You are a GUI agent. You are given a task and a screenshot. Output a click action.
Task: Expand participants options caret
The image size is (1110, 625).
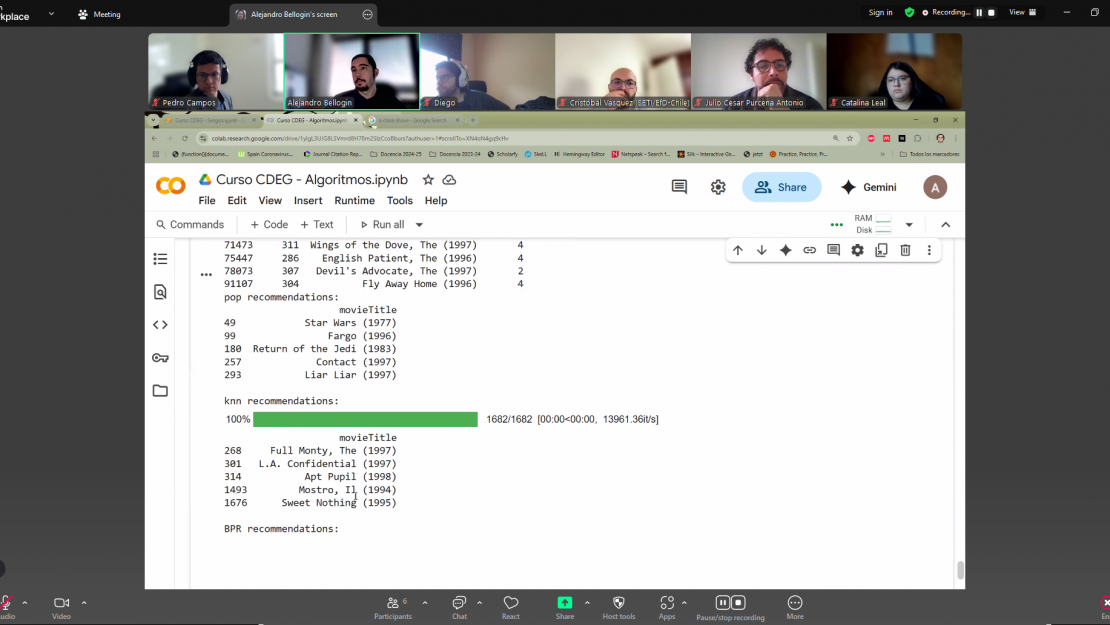425,603
